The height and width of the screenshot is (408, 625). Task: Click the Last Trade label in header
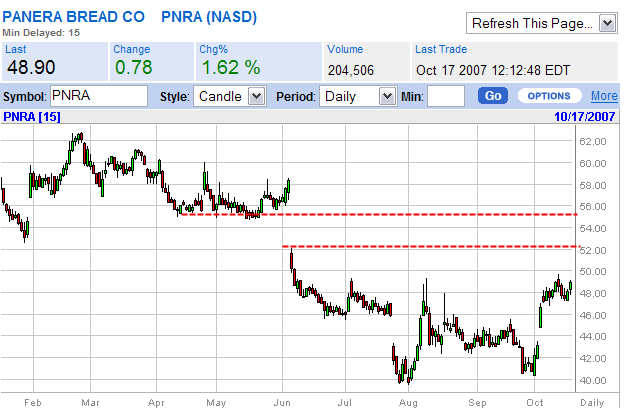[x=441, y=49]
